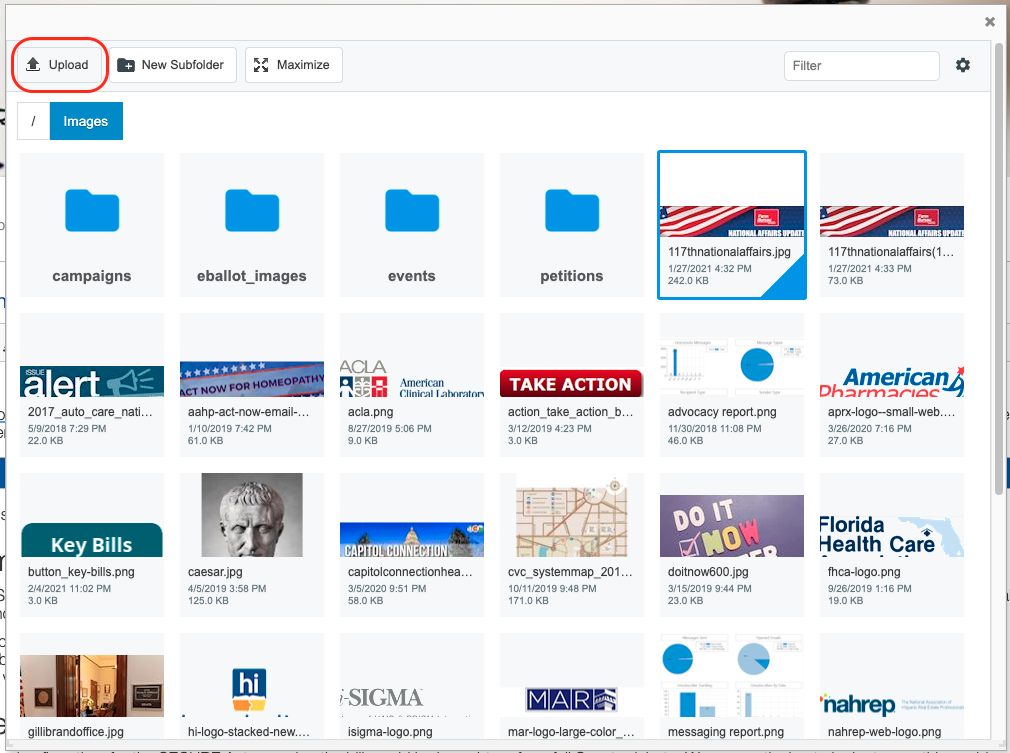Open the settings gear menu
The height and width of the screenshot is (753, 1010).
962,65
